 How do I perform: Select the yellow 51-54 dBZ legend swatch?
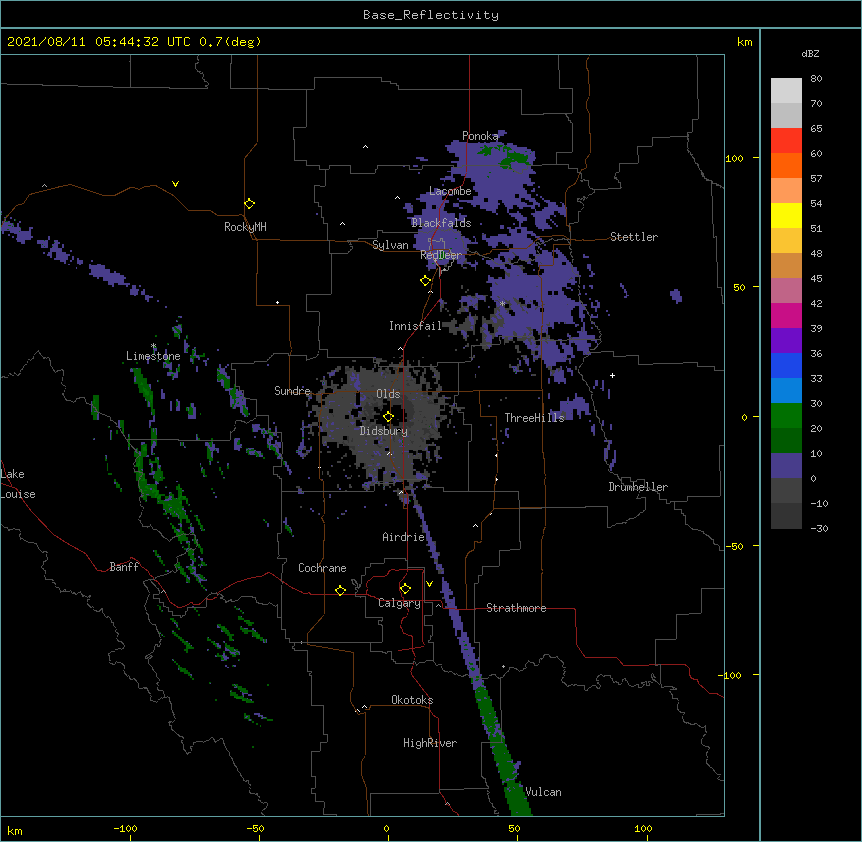coord(786,215)
